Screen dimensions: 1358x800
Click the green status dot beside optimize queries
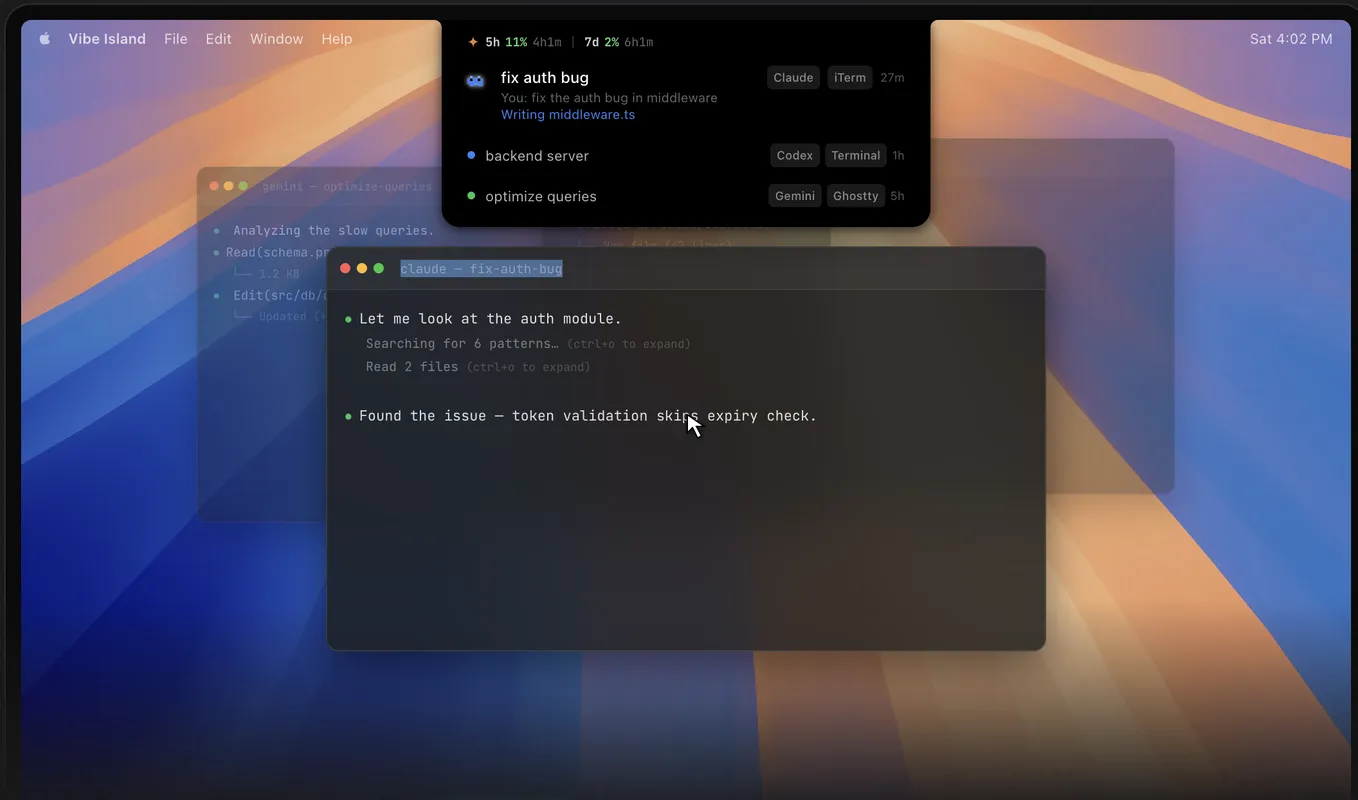(x=472, y=196)
